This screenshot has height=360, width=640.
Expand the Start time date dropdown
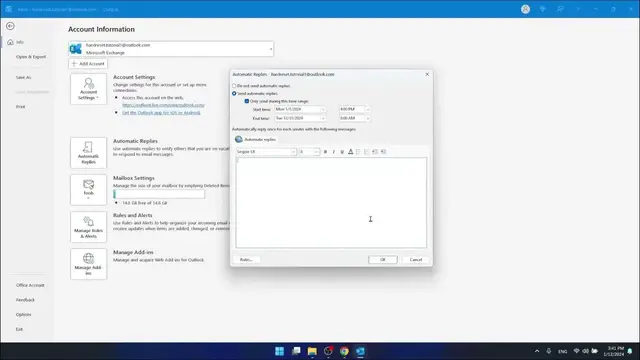pyautogui.click(x=323, y=109)
